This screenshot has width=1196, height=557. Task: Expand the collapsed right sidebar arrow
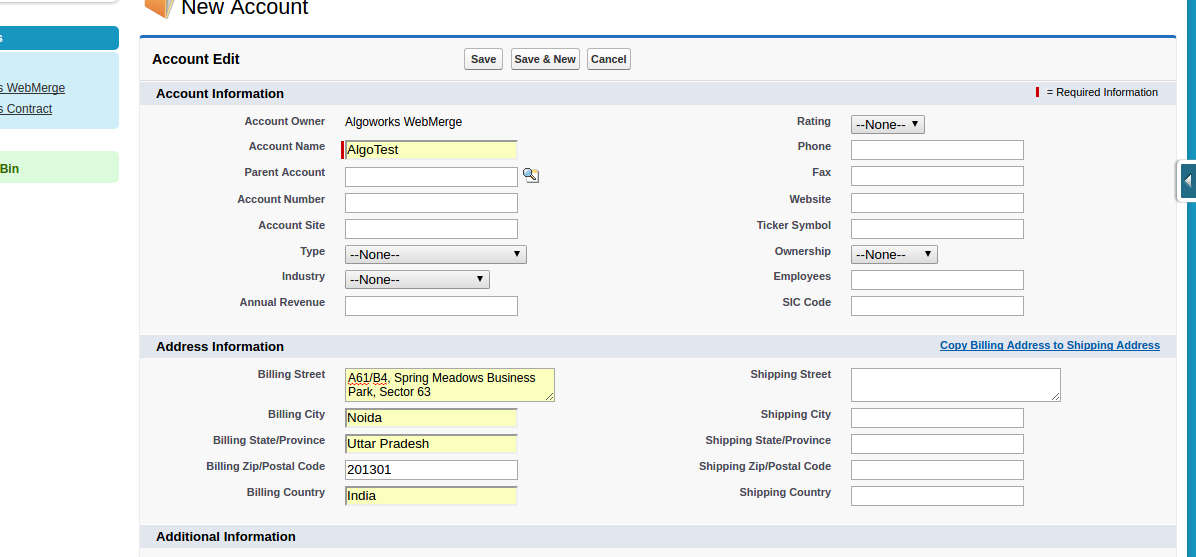[1187, 181]
